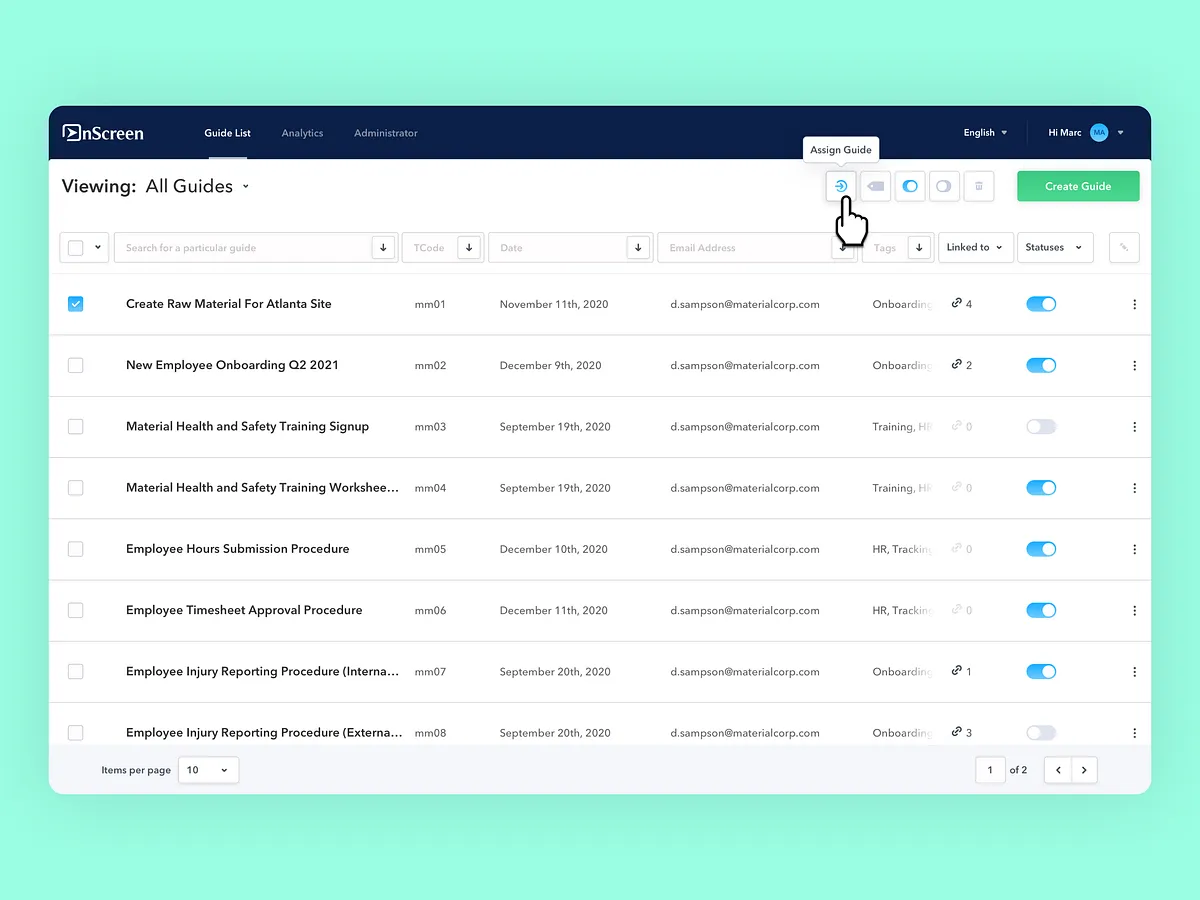Click the Assign Guide icon
Image resolution: width=1200 pixels, height=900 pixels.
[840, 186]
